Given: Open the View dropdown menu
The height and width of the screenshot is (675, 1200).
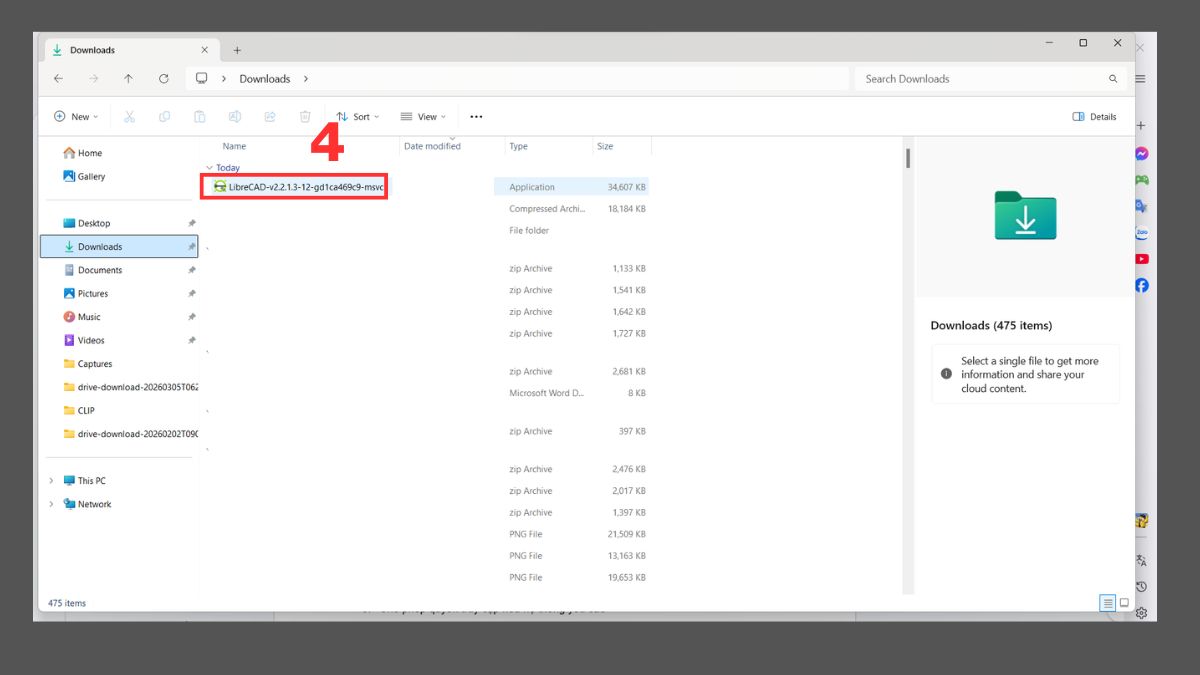Looking at the screenshot, I should [423, 117].
